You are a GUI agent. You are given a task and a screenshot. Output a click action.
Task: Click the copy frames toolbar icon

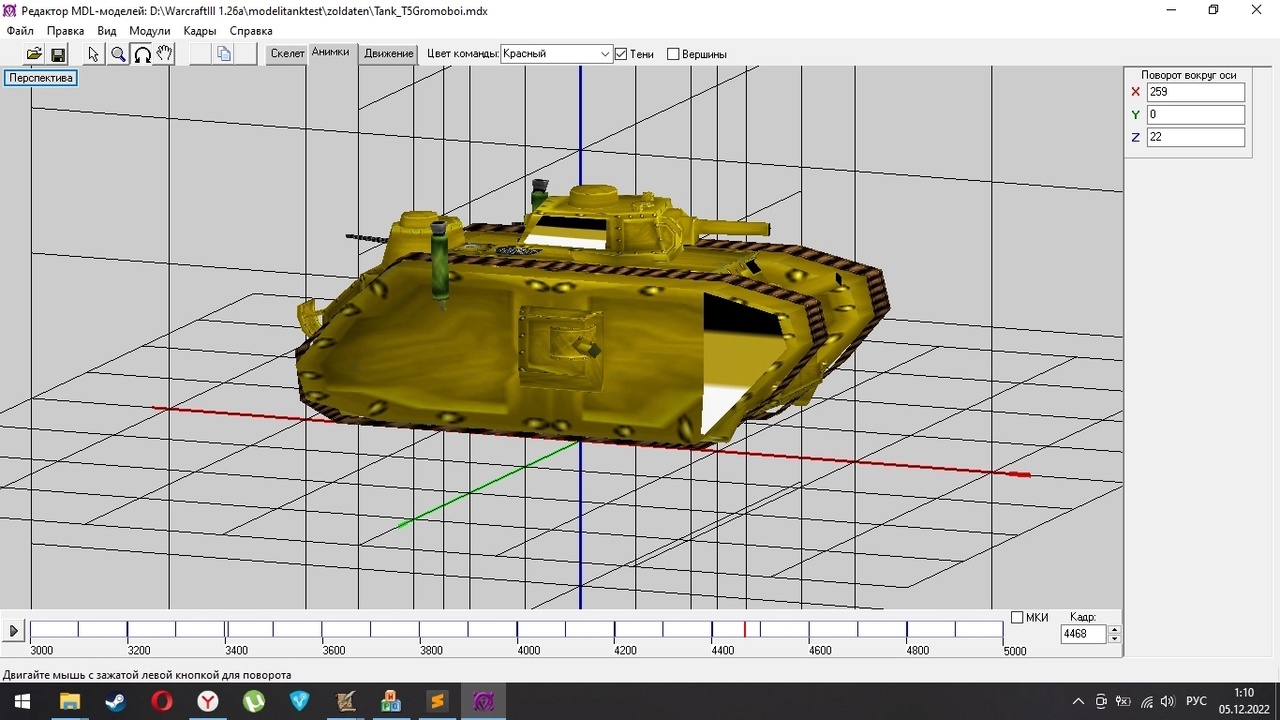225,54
